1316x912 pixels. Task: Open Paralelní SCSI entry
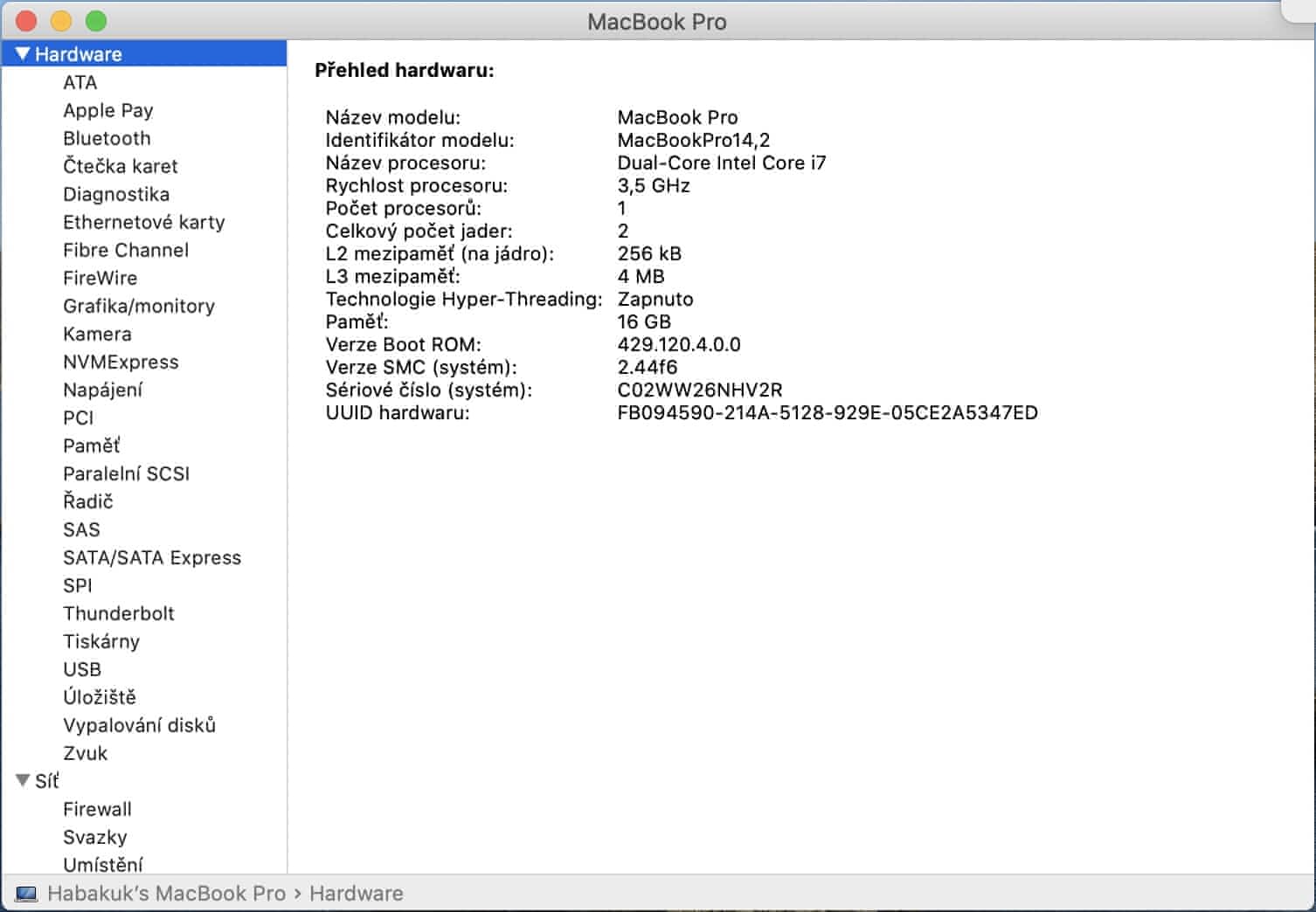pos(126,473)
